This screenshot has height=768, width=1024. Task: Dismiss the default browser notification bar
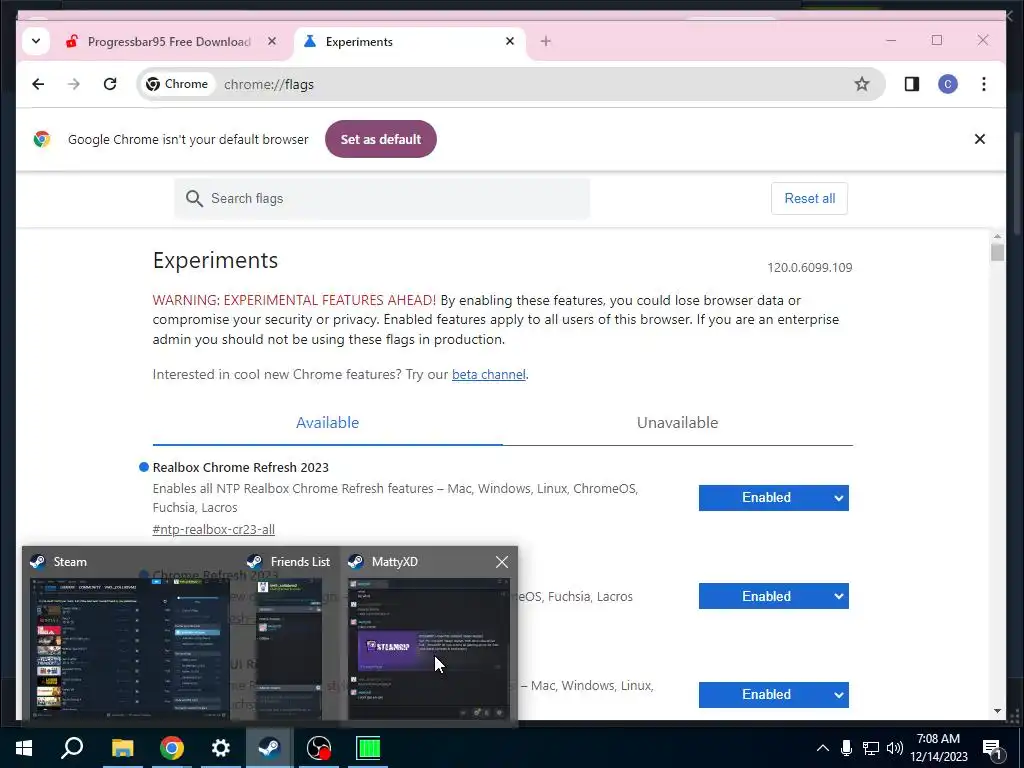980,139
